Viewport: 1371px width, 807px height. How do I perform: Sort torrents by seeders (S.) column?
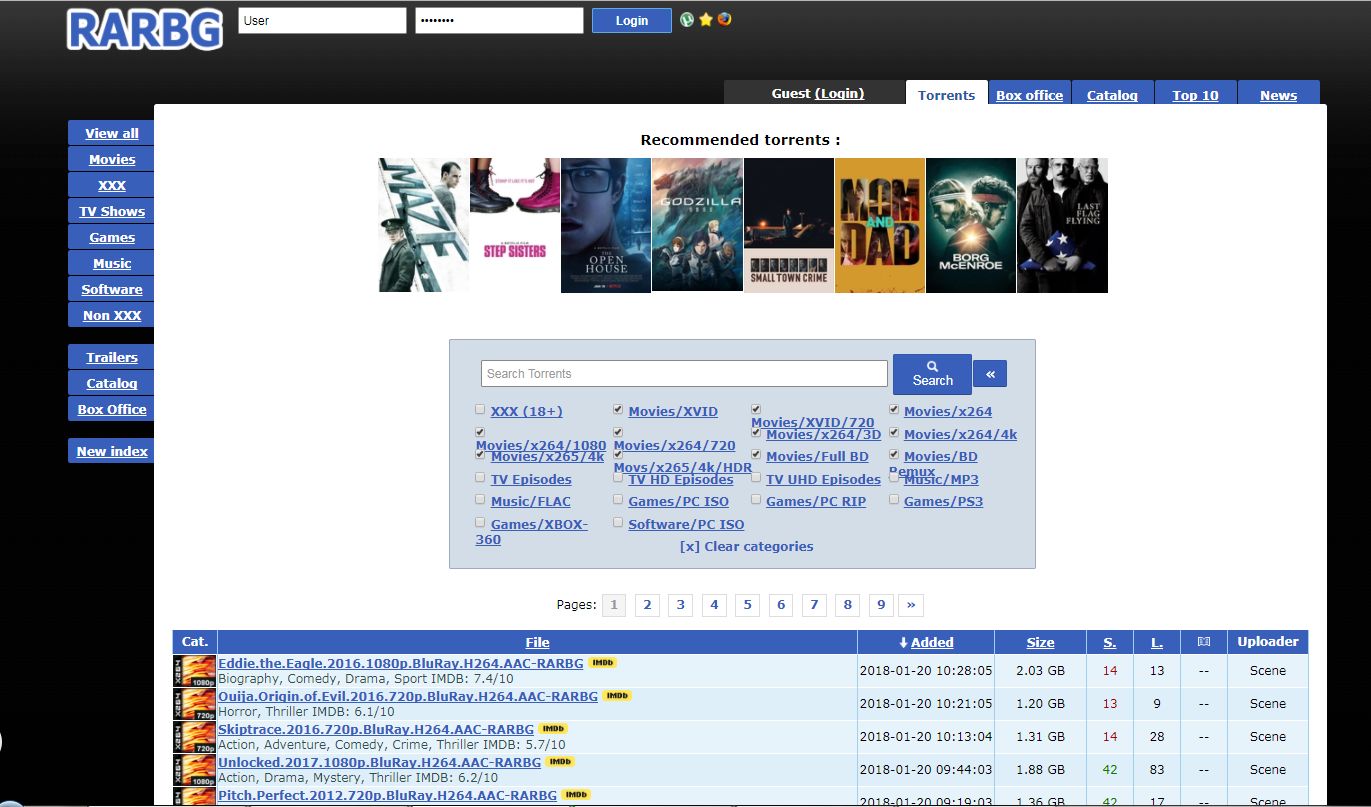coord(1110,642)
